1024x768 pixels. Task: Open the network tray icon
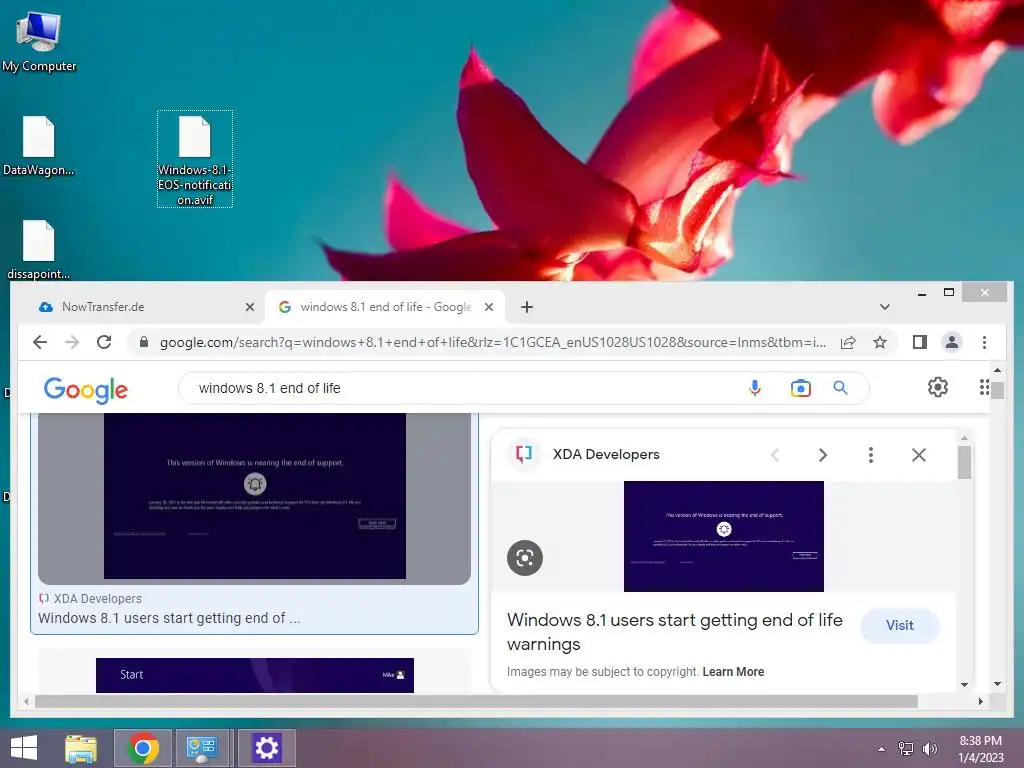click(x=906, y=749)
